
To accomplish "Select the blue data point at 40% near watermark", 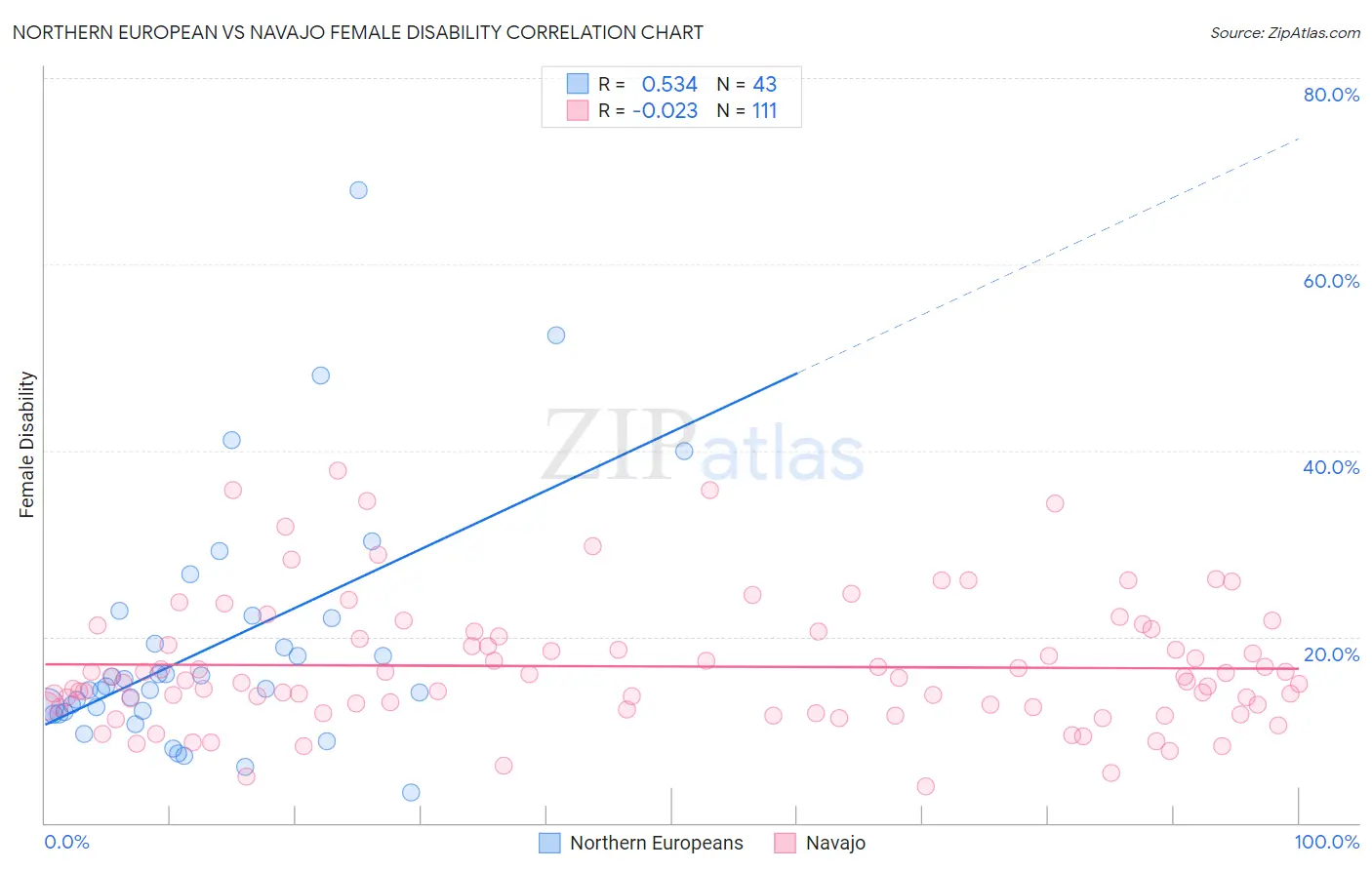I will click(x=684, y=451).
